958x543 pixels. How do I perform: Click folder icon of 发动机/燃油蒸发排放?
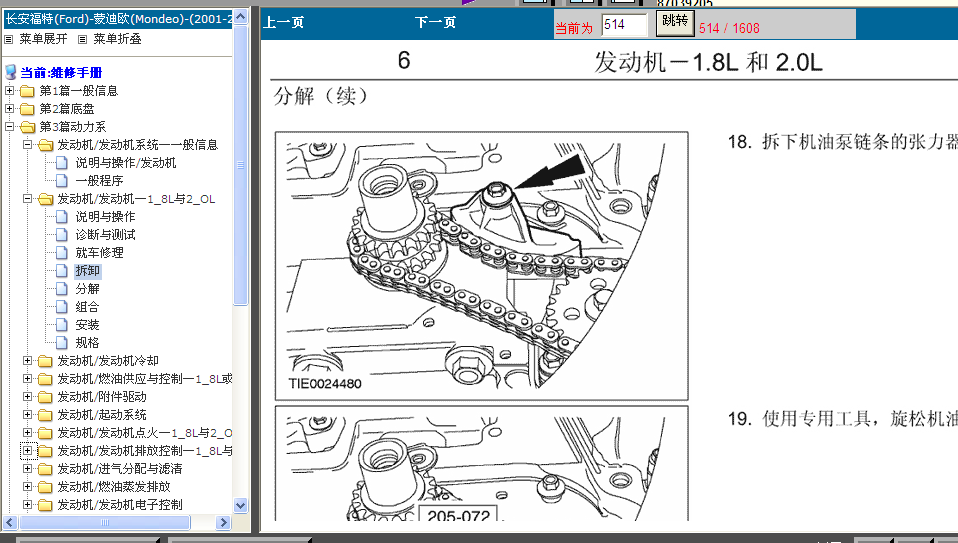(45, 487)
